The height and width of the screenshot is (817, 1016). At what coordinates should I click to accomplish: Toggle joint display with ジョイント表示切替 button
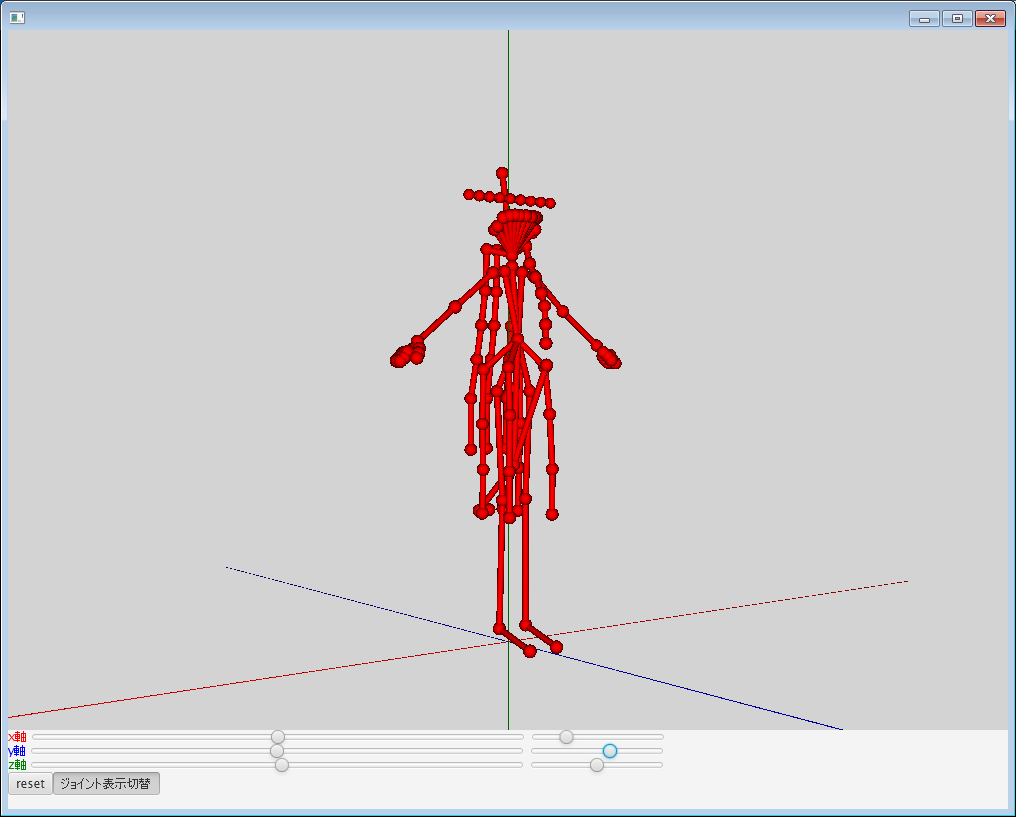(x=106, y=783)
